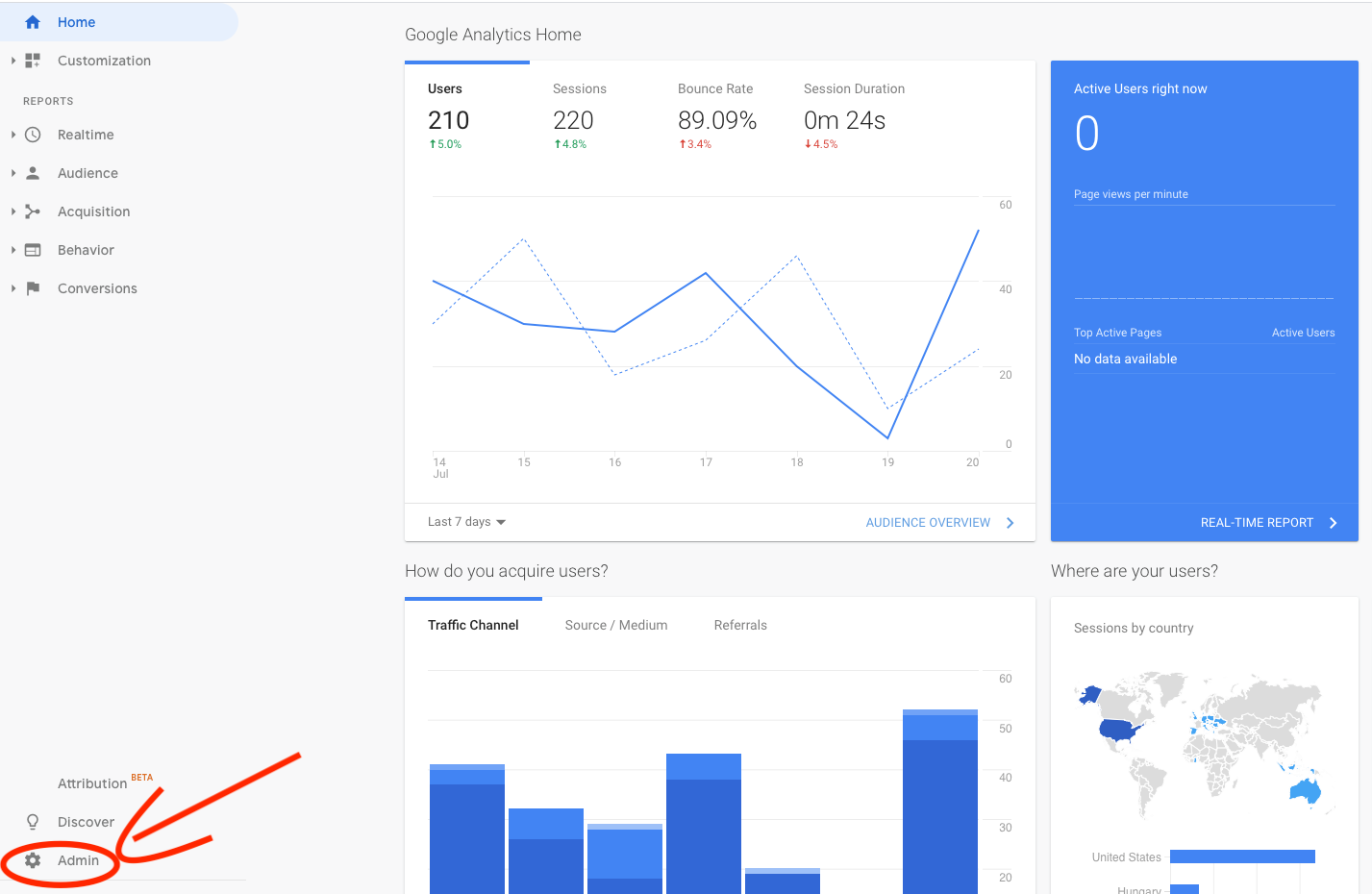
Task: Expand the Conversions reports arrow
Action: click(13, 288)
